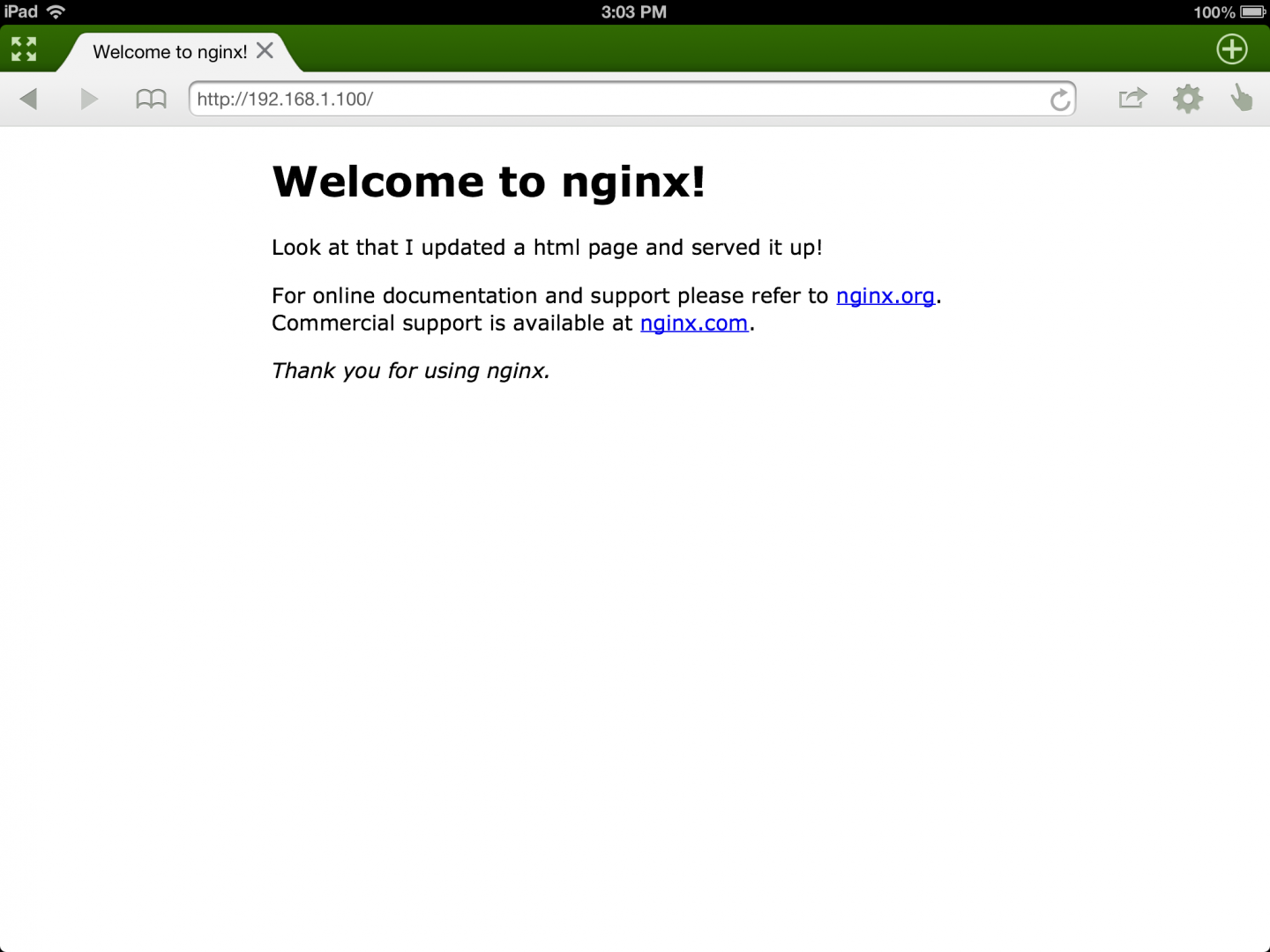Tap the 3:03 PM clock
This screenshot has width=1270, height=952.
(x=634, y=12)
